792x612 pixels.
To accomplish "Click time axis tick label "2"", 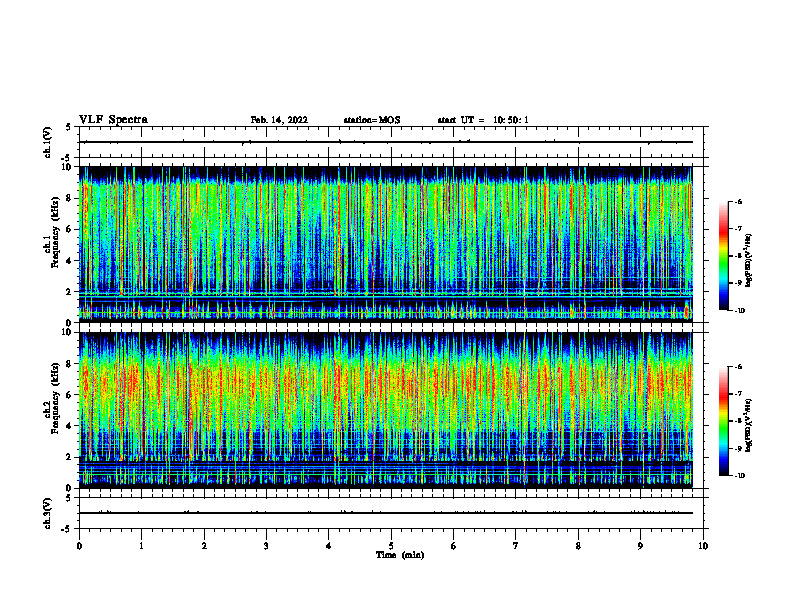I will [204, 546].
